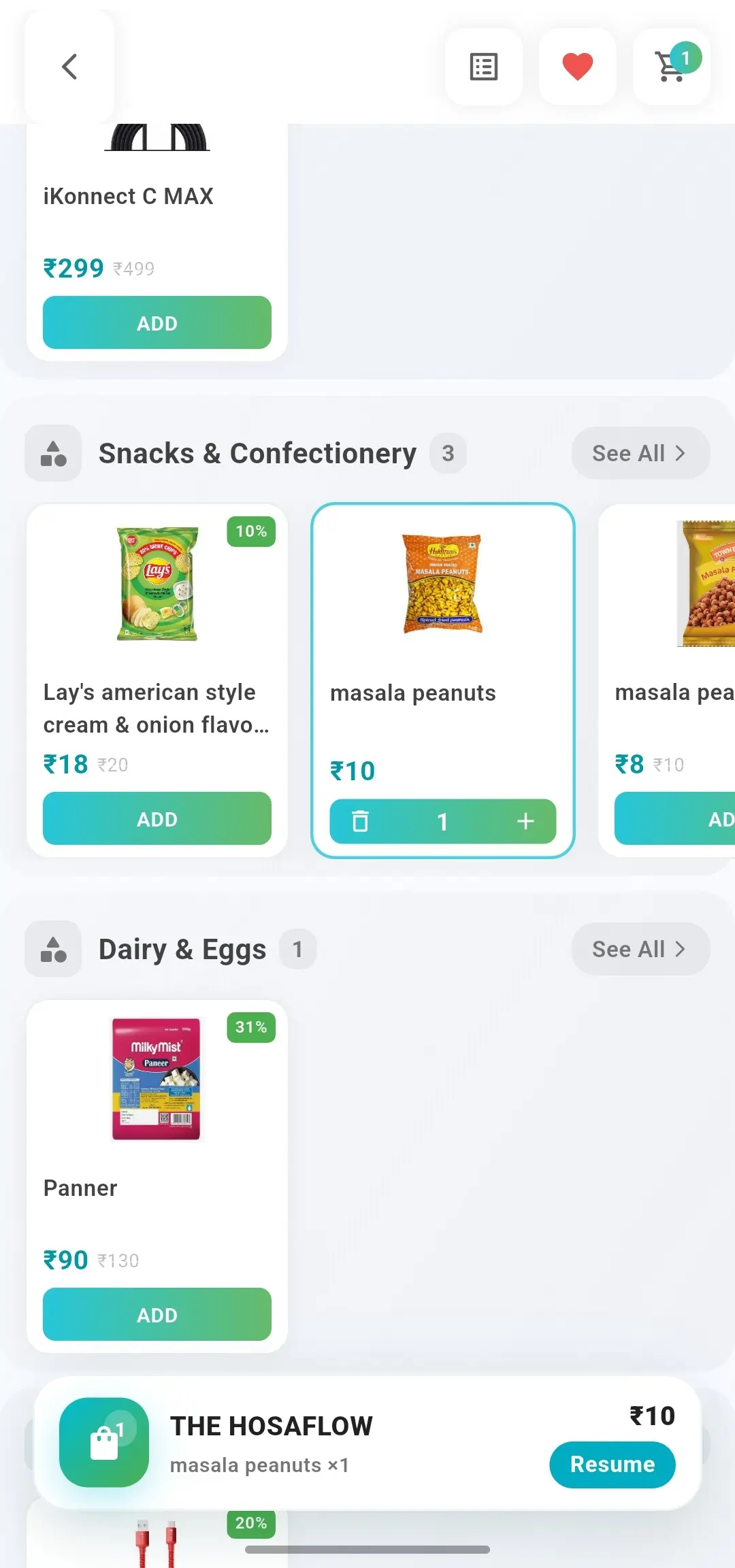Increase masala peanuts quantity with the plus button
The width and height of the screenshot is (735, 1568).
point(525,821)
